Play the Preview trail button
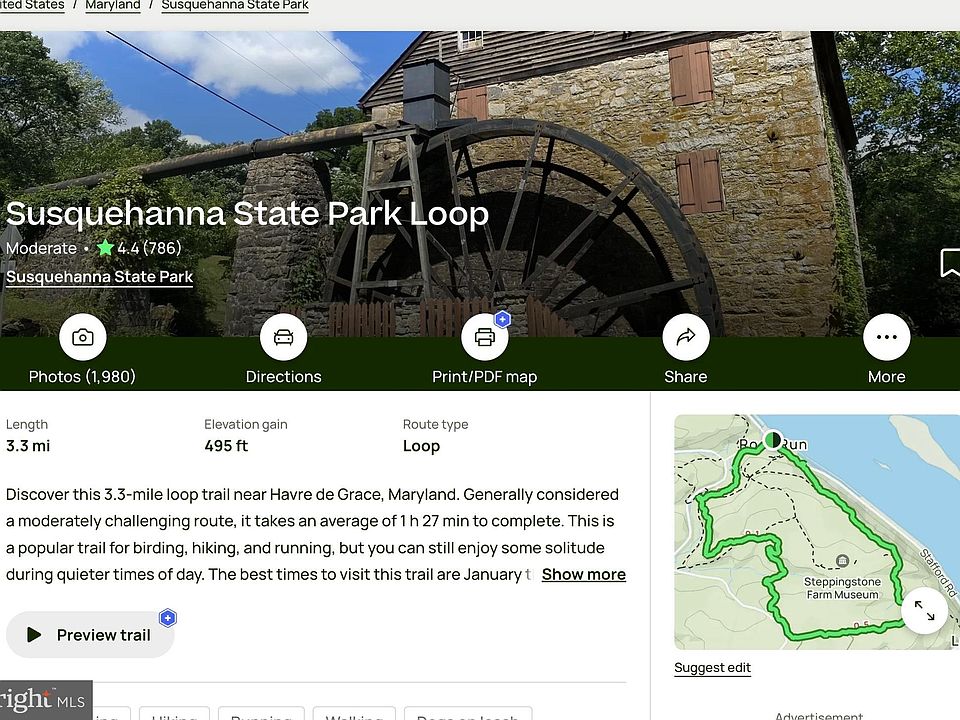This screenshot has width=960, height=720. point(90,635)
